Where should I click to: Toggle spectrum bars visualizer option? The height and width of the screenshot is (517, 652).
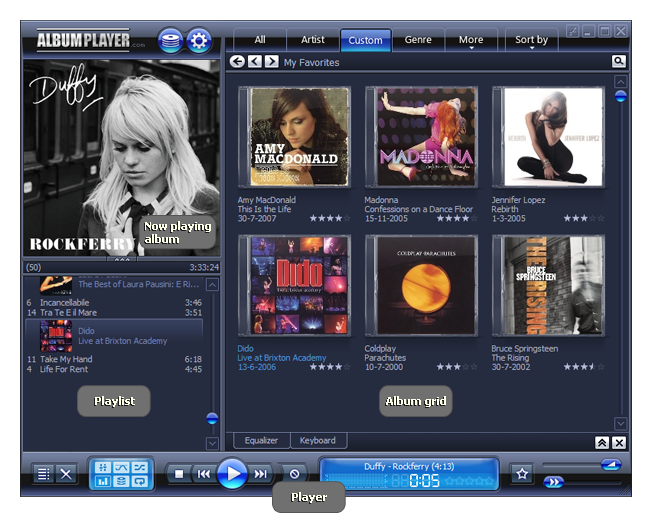(x=102, y=481)
